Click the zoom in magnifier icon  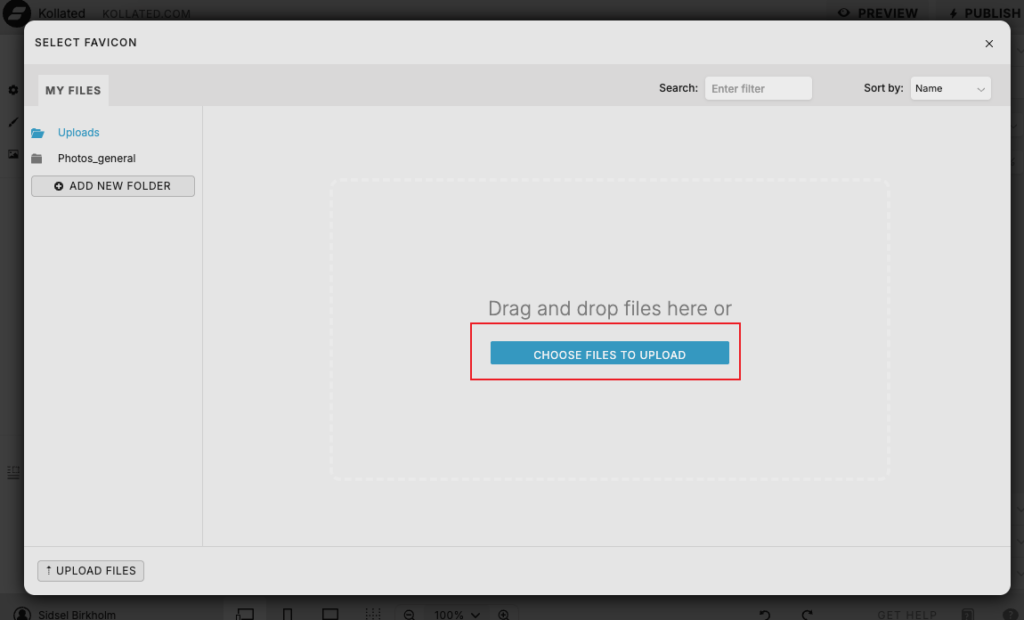point(504,614)
